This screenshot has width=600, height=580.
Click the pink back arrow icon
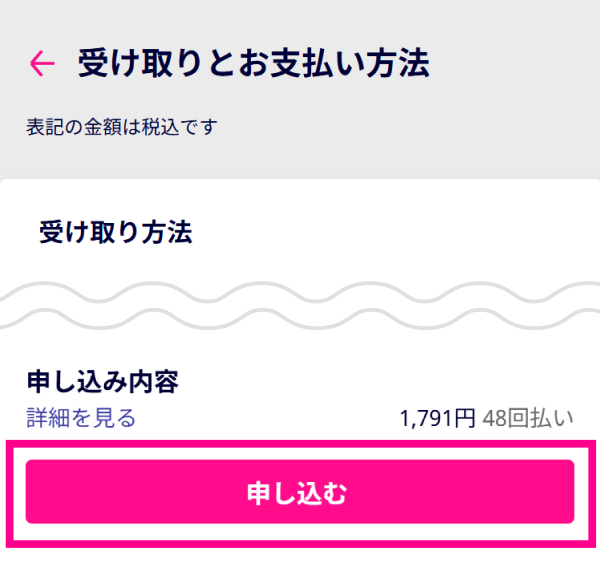pyautogui.click(x=42, y=64)
